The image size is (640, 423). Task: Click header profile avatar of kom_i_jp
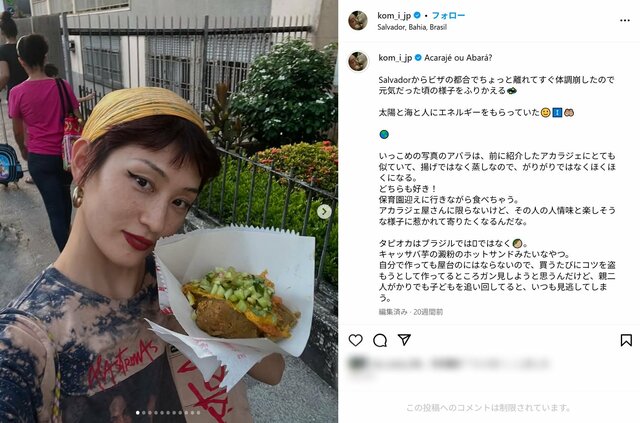[358, 20]
